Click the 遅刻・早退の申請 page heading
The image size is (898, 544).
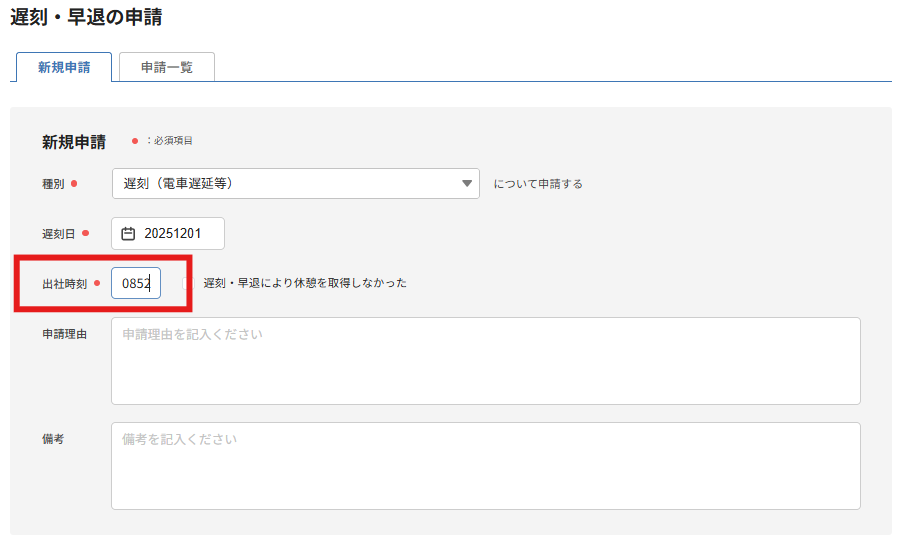pyautogui.click(x=86, y=17)
